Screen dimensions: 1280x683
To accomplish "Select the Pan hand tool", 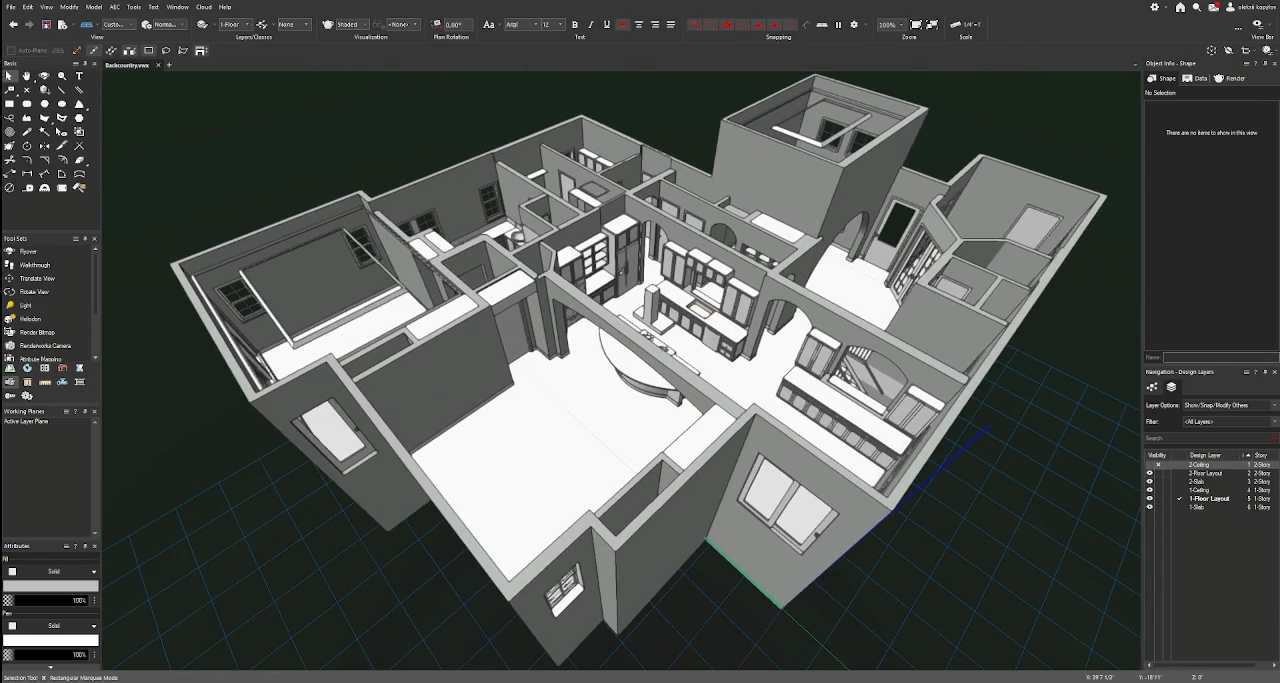I will pyautogui.click(x=27, y=76).
